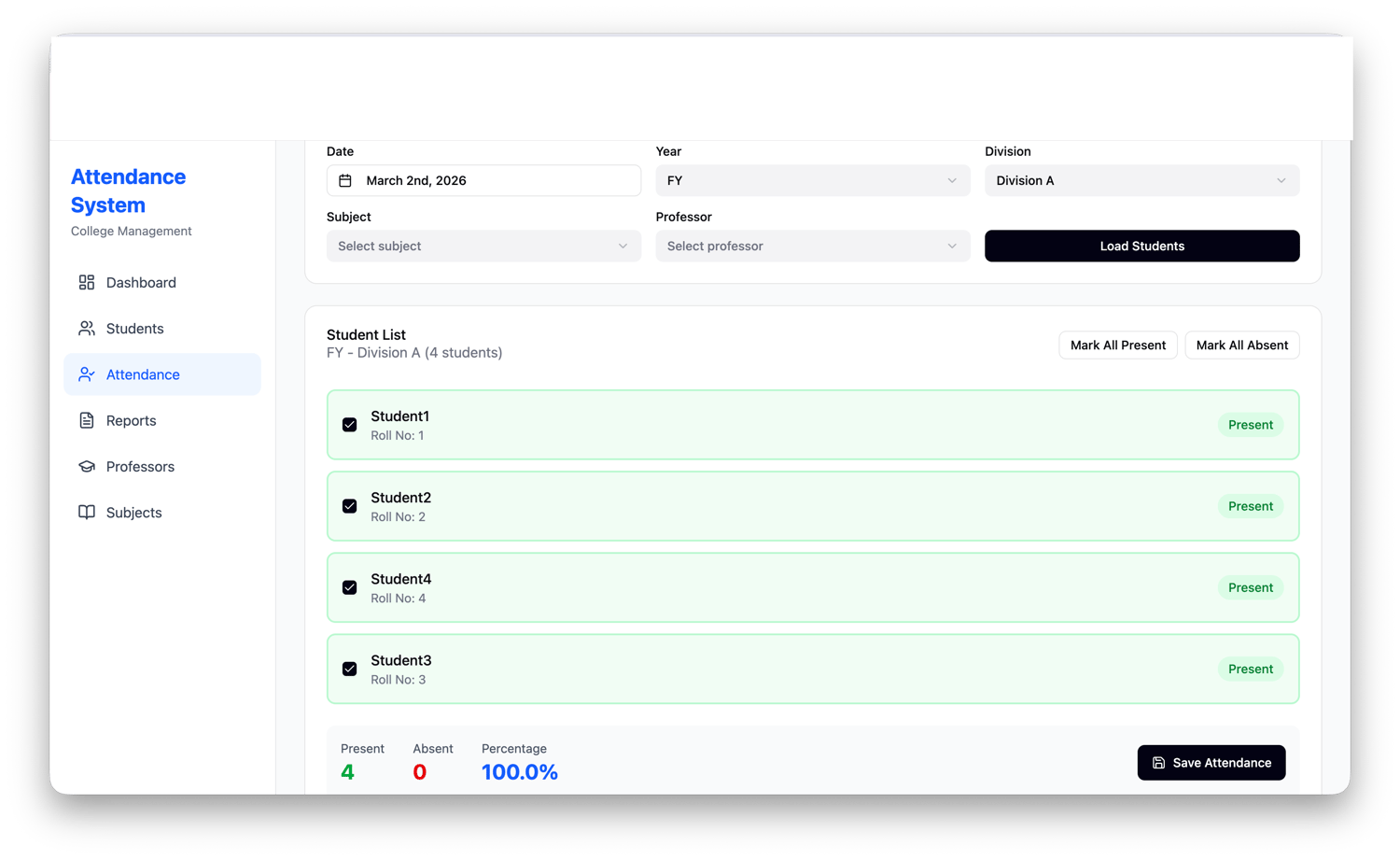Click the Student4 name text
This screenshot has height=860, width=1400.
(401, 579)
